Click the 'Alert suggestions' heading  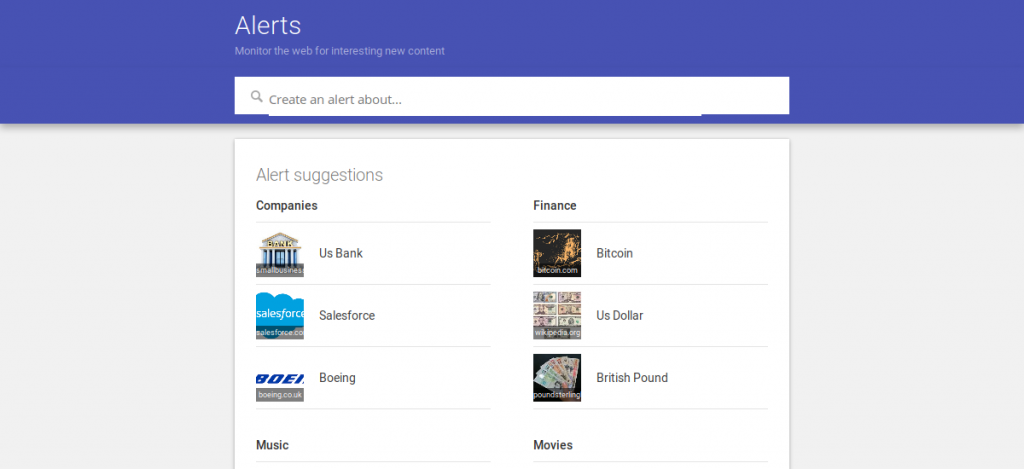coord(319,175)
